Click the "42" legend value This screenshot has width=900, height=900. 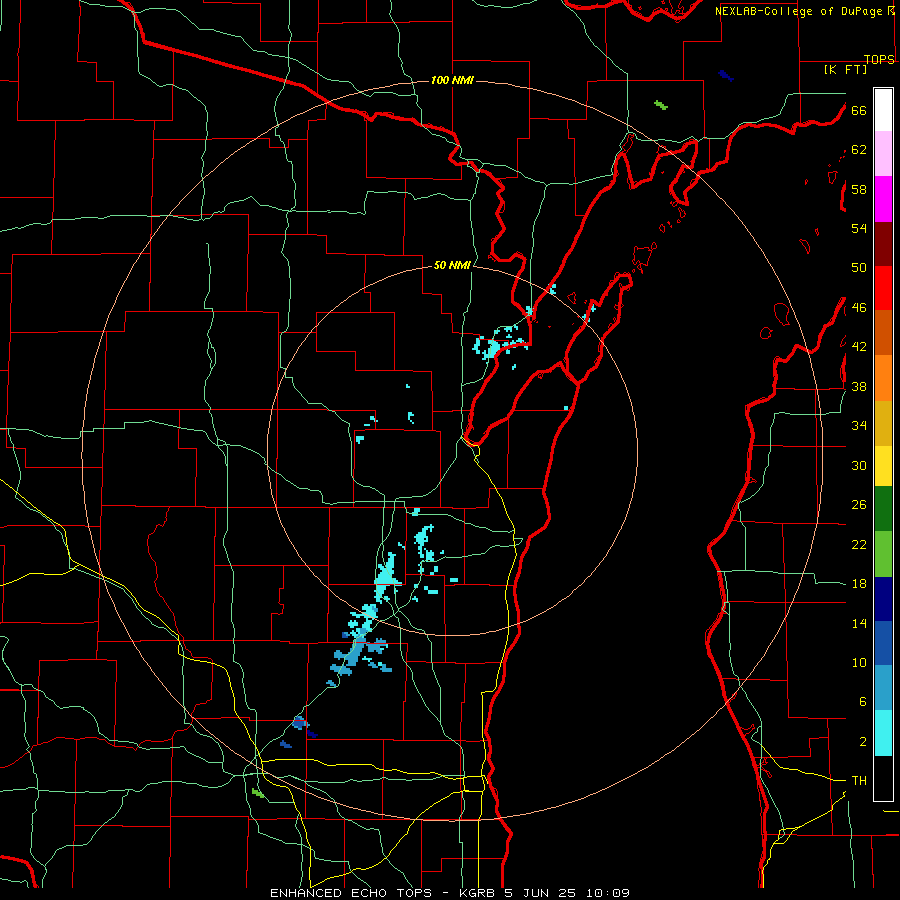859,347
